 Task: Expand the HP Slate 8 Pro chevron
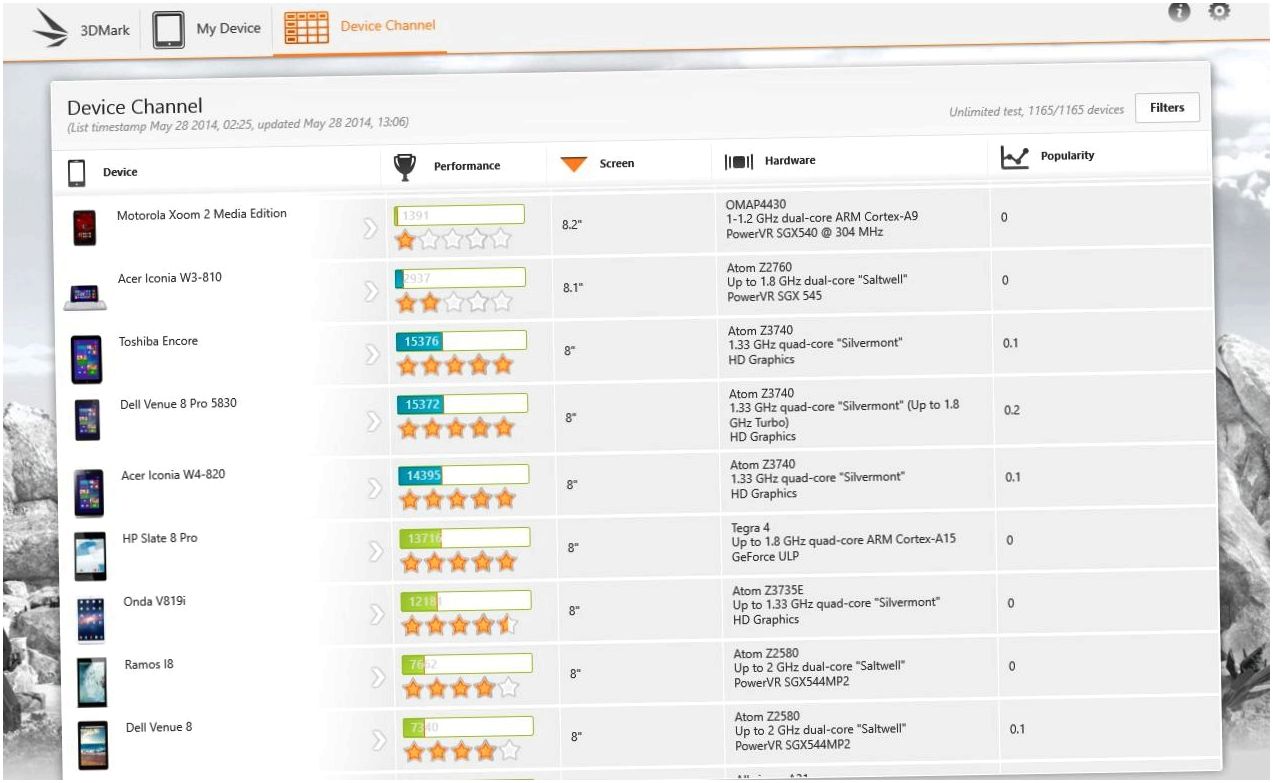pyautogui.click(x=377, y=551)
